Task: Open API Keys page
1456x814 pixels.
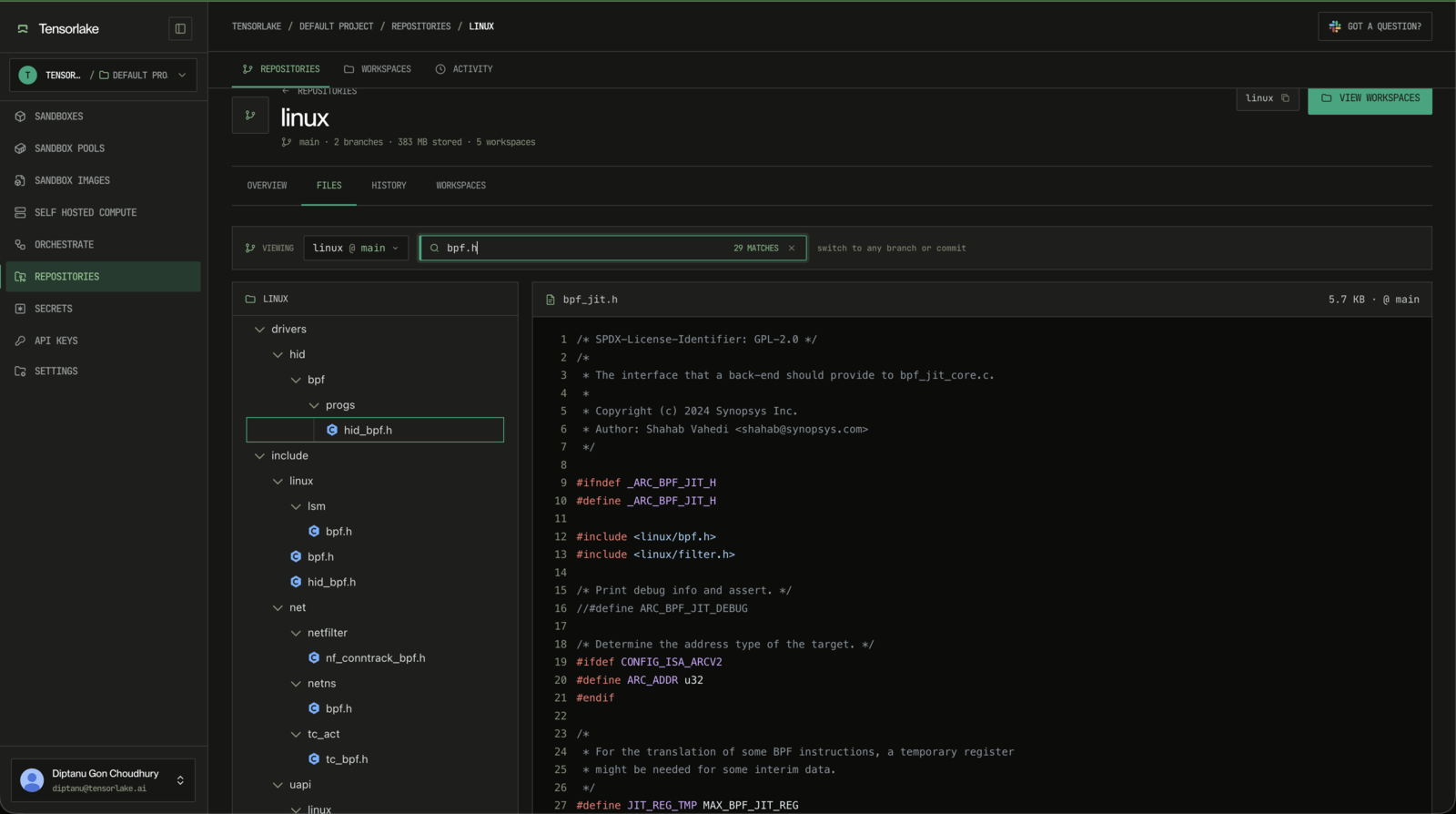Action: (103, 341)
